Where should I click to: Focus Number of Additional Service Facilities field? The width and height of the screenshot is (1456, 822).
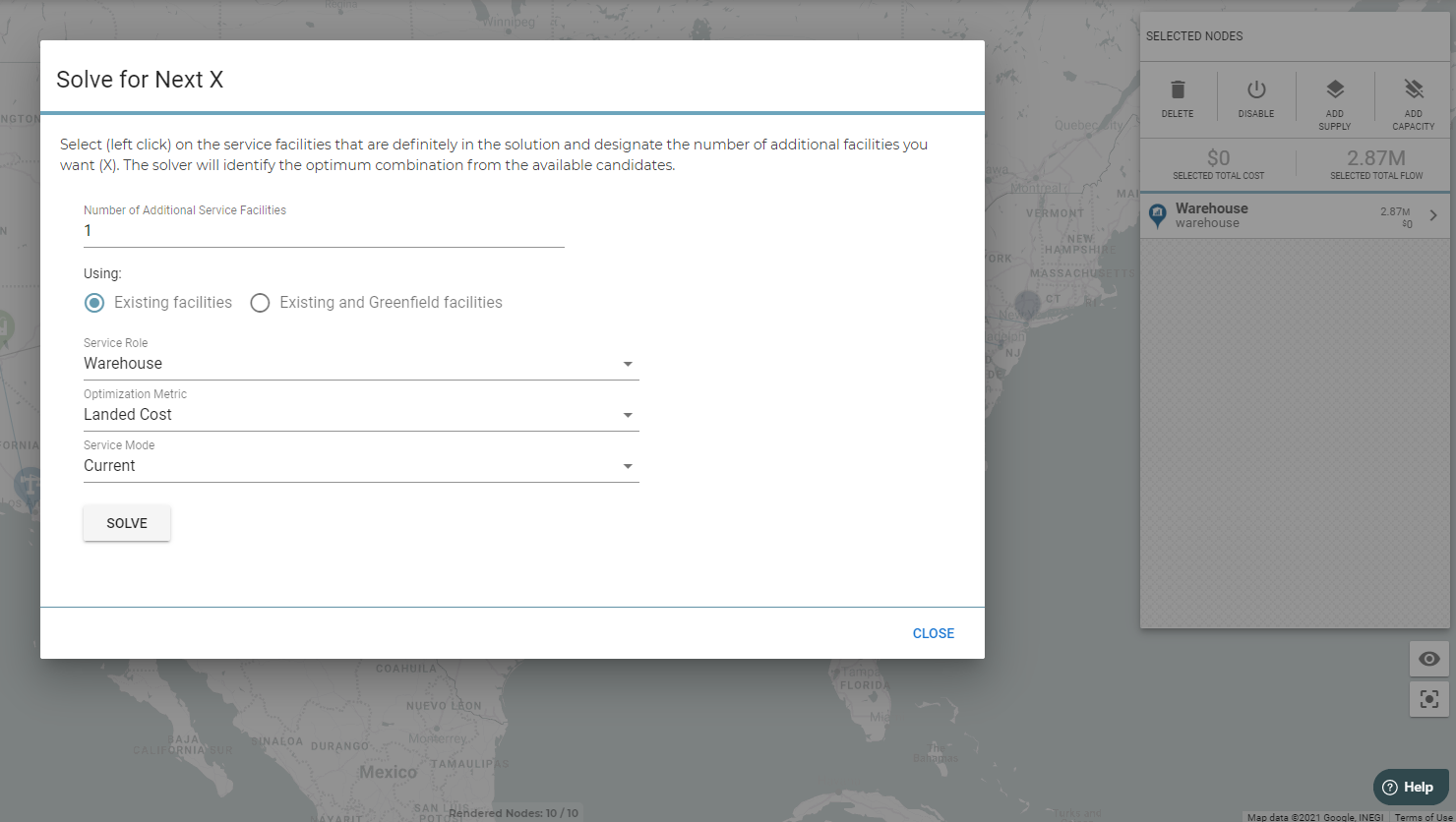click(324, 231)
